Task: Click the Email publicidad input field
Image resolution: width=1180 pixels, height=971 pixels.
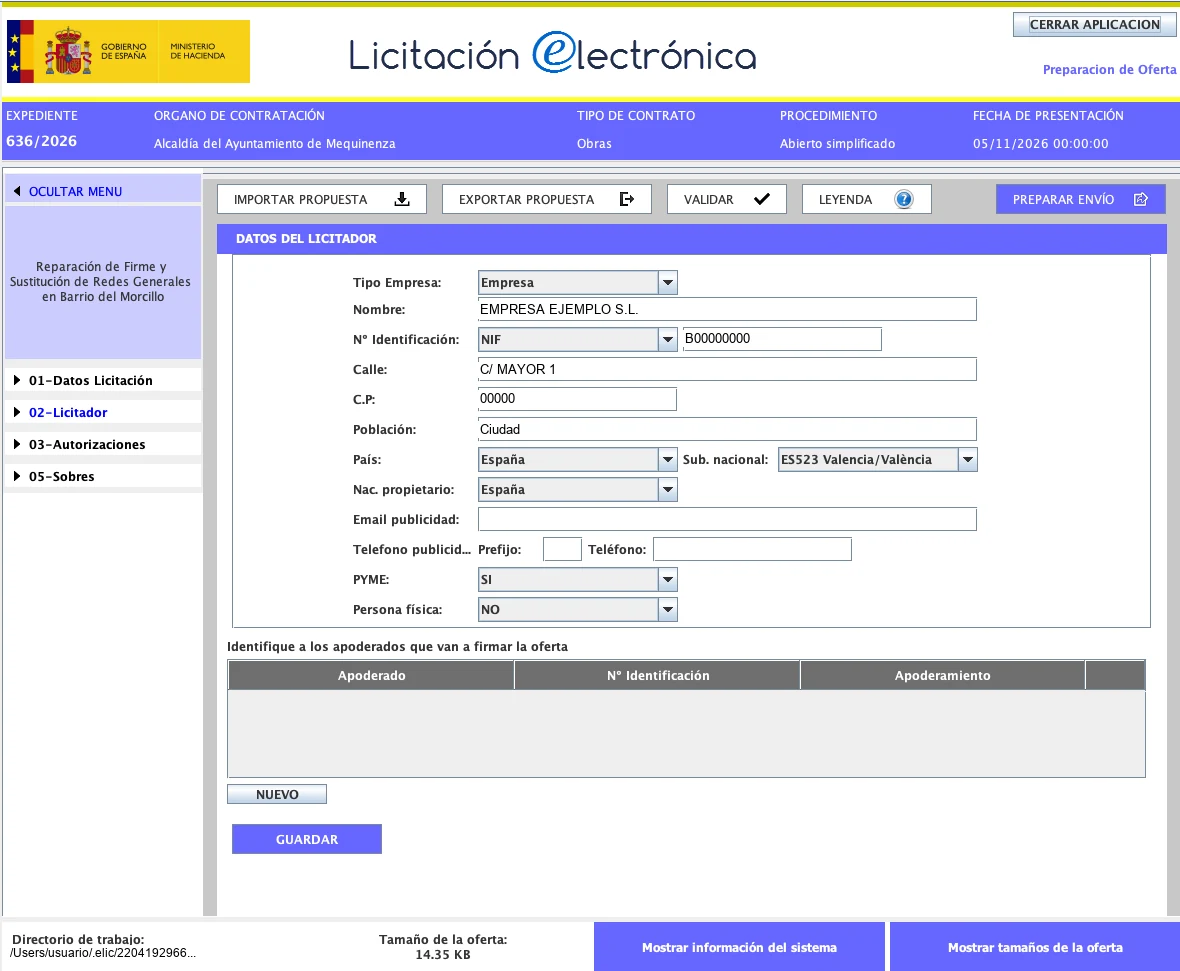Action: 727,519
